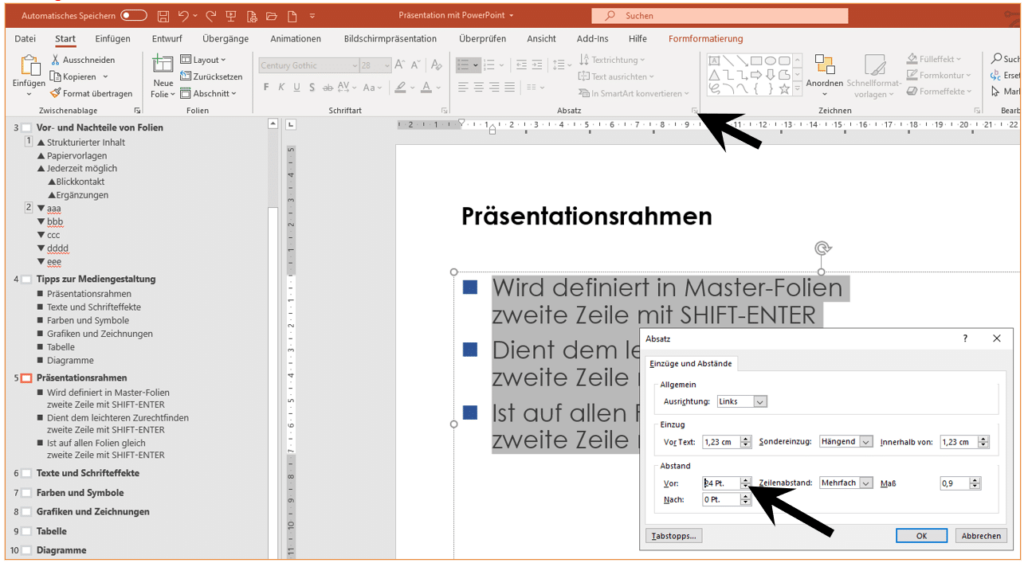Clear all formatting with the eraser A icon
Viewport: 1024px width, 563px height.
coord(436,65)
